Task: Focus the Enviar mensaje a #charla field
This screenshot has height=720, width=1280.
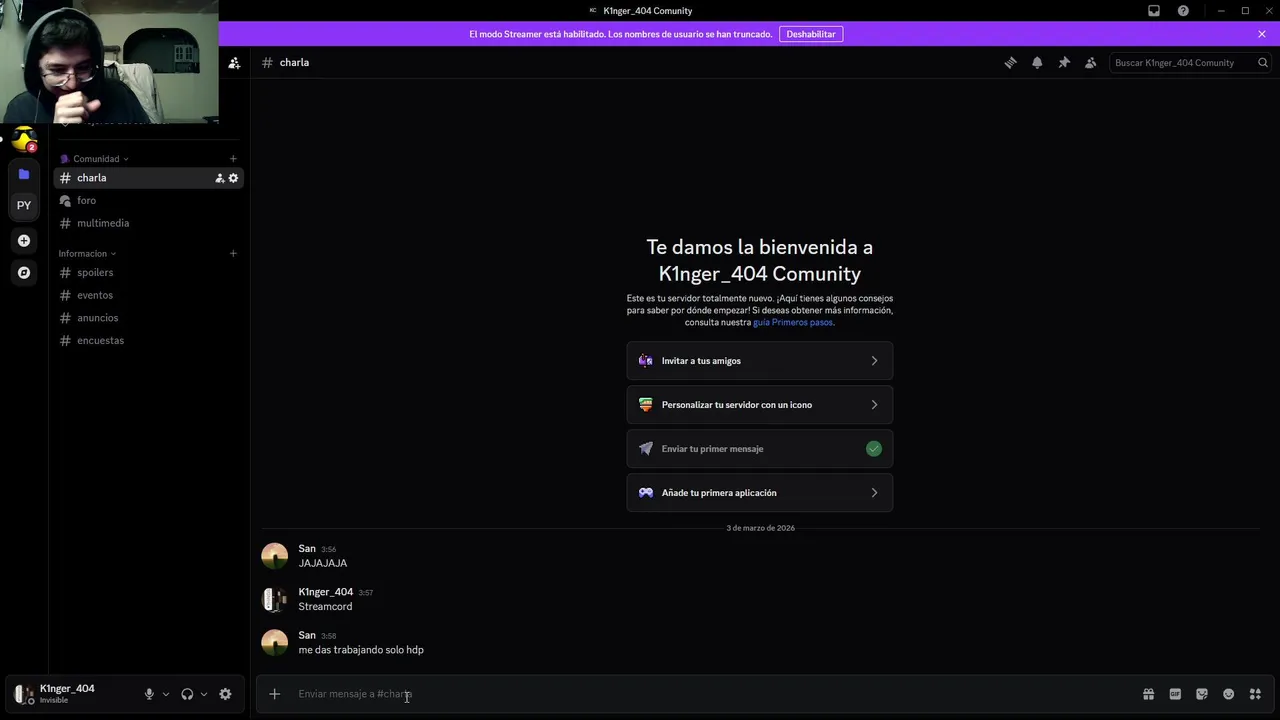Action: [x=715, y=694]
